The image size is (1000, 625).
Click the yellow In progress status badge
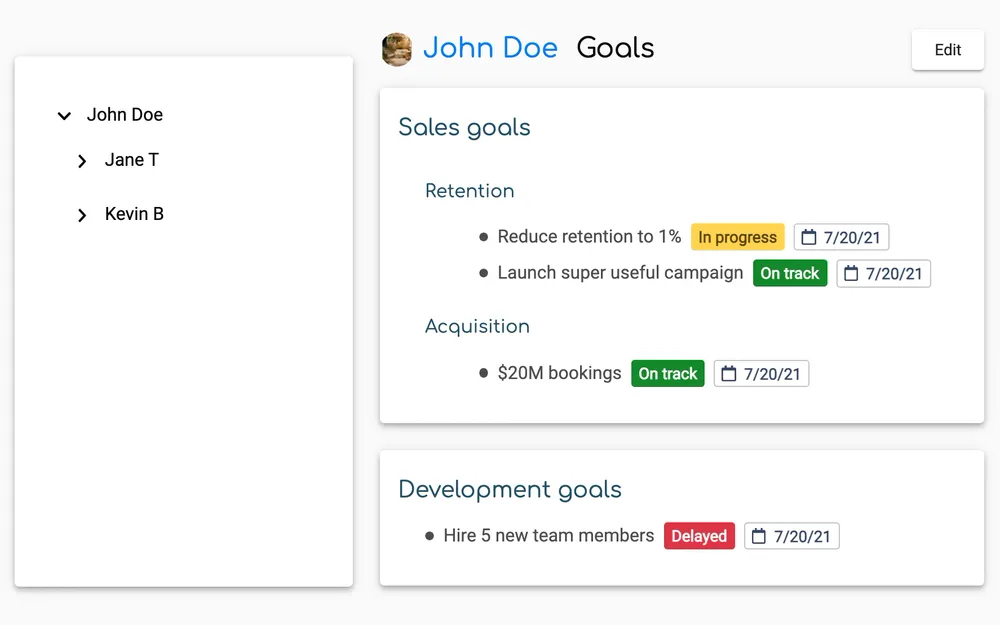pyautogui.click(x=737, y=237)
